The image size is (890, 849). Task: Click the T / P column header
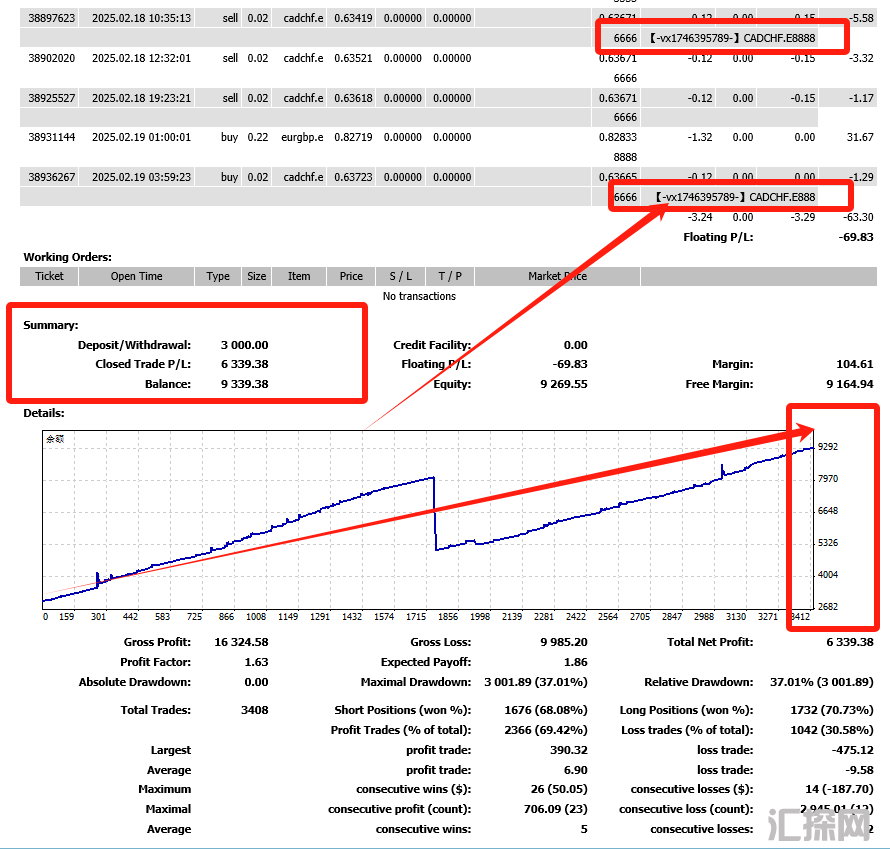tap(449, 276)
